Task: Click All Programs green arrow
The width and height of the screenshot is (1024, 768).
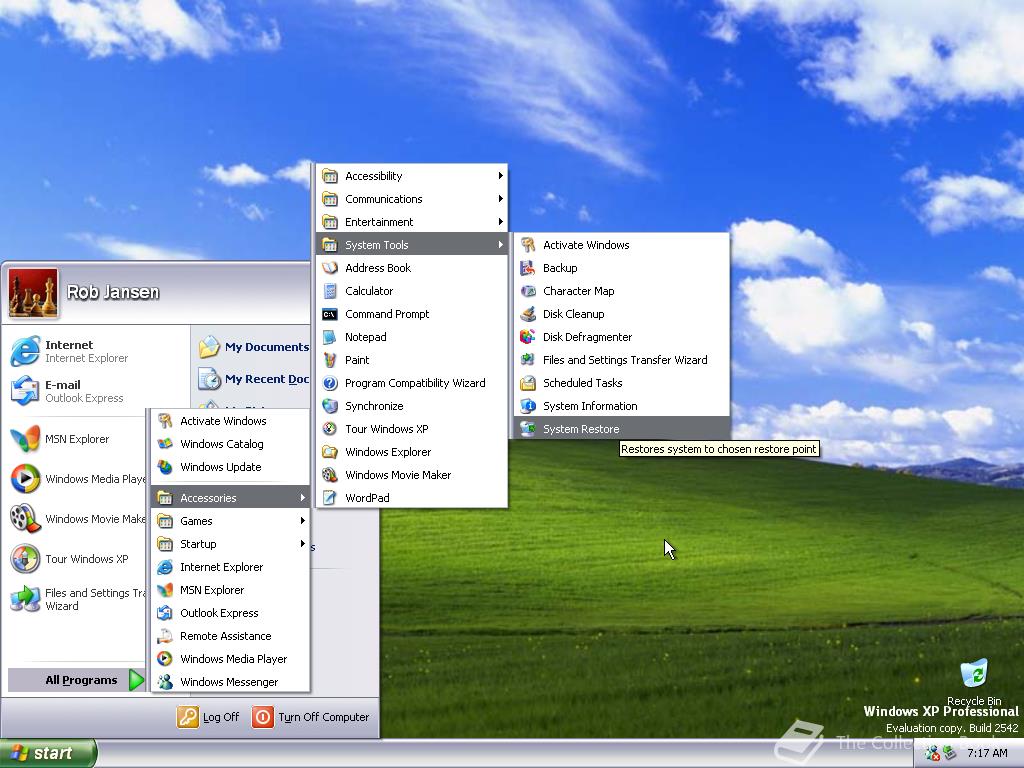Action: coord(136,680)
